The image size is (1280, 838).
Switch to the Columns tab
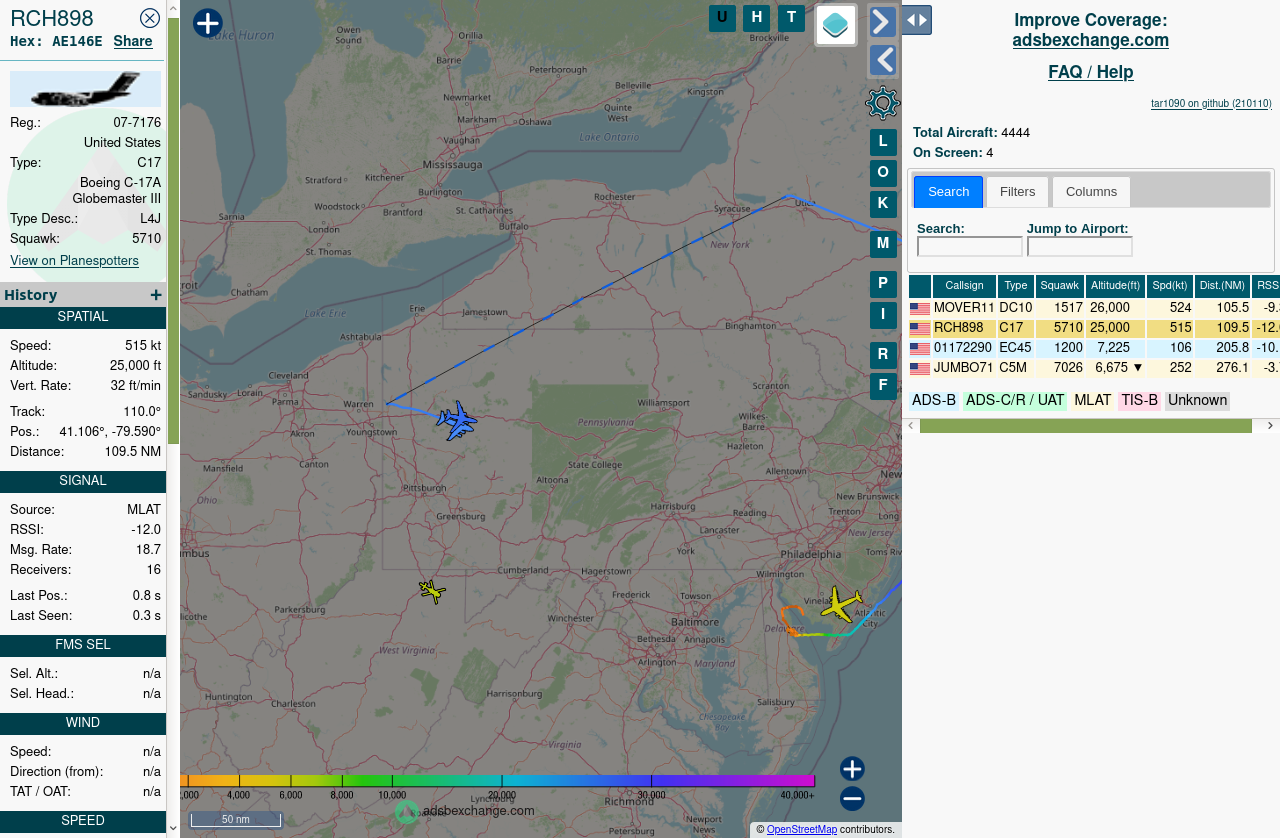[x=1091, y=192]
